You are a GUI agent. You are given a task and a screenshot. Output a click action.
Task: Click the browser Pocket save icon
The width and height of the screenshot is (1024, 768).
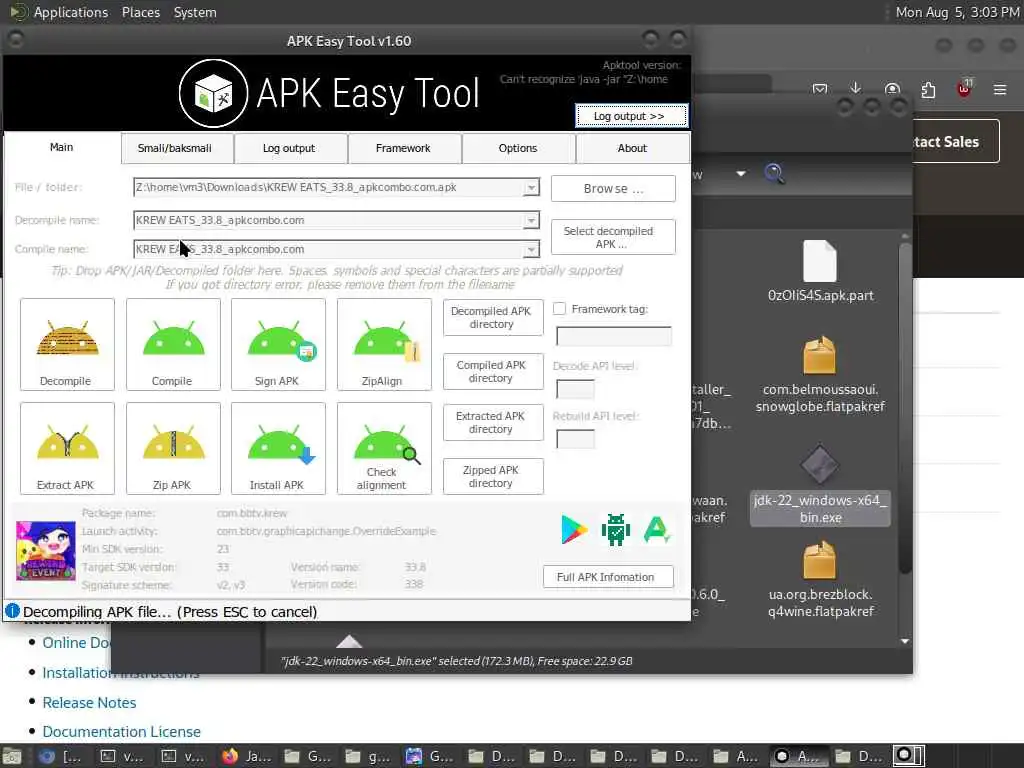point(820,89)
